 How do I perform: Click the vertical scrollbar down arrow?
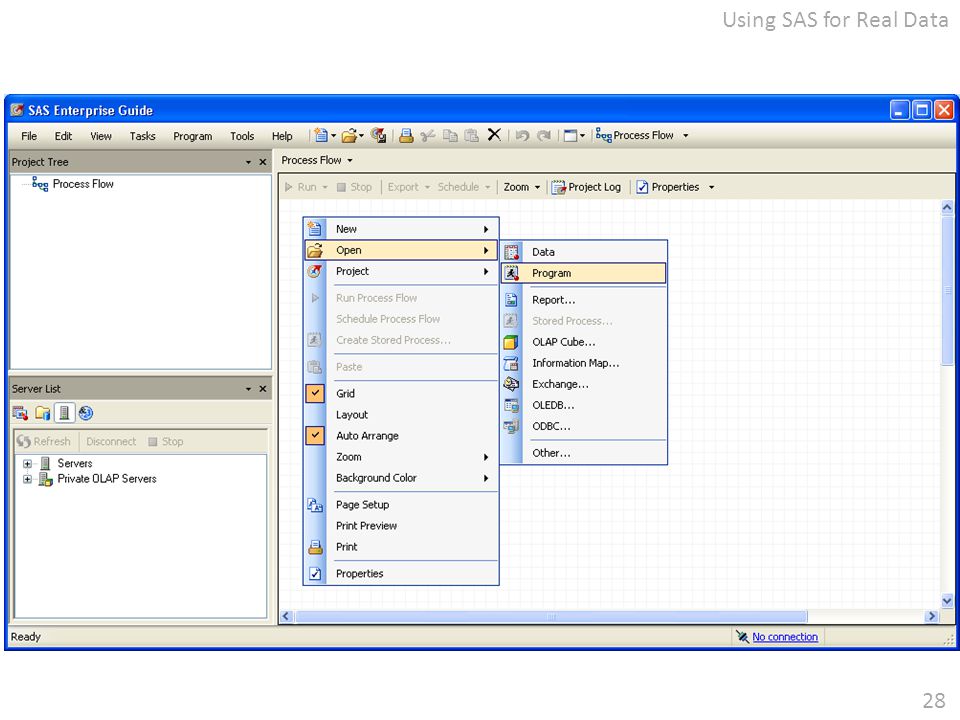coord(947,601)
